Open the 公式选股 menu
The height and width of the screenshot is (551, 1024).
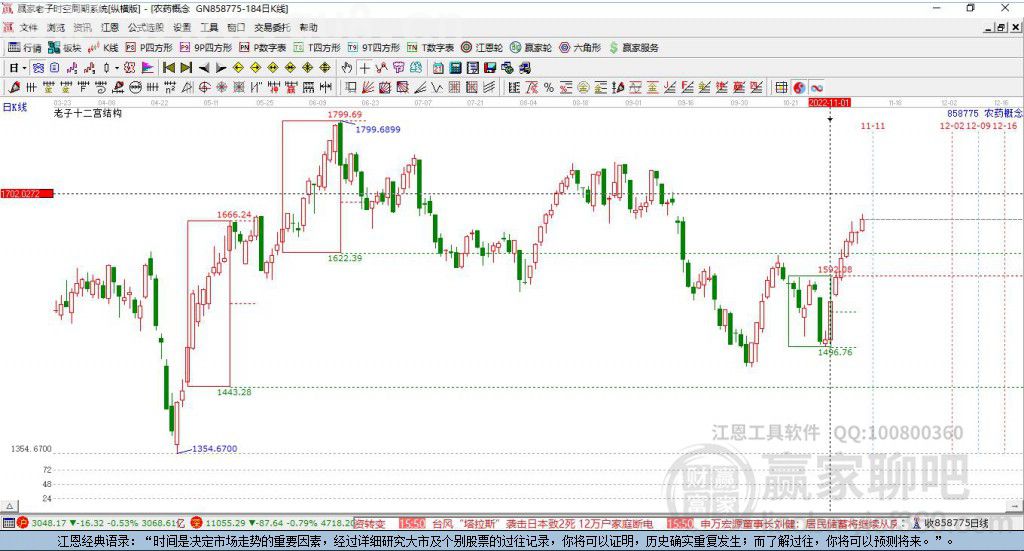(146, 27)
